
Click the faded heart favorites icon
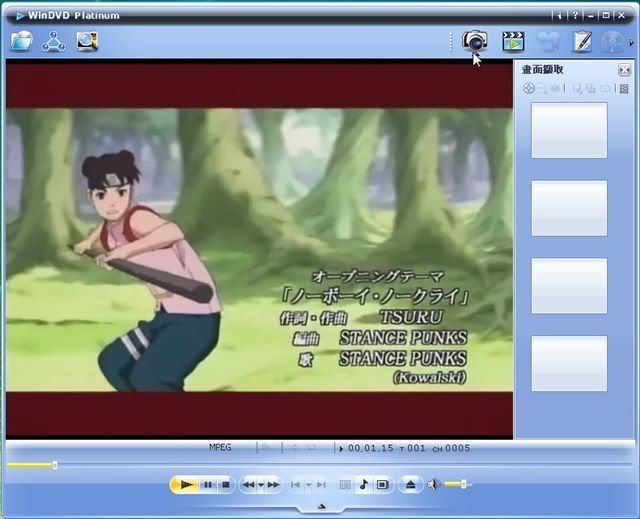click(547, 41)
